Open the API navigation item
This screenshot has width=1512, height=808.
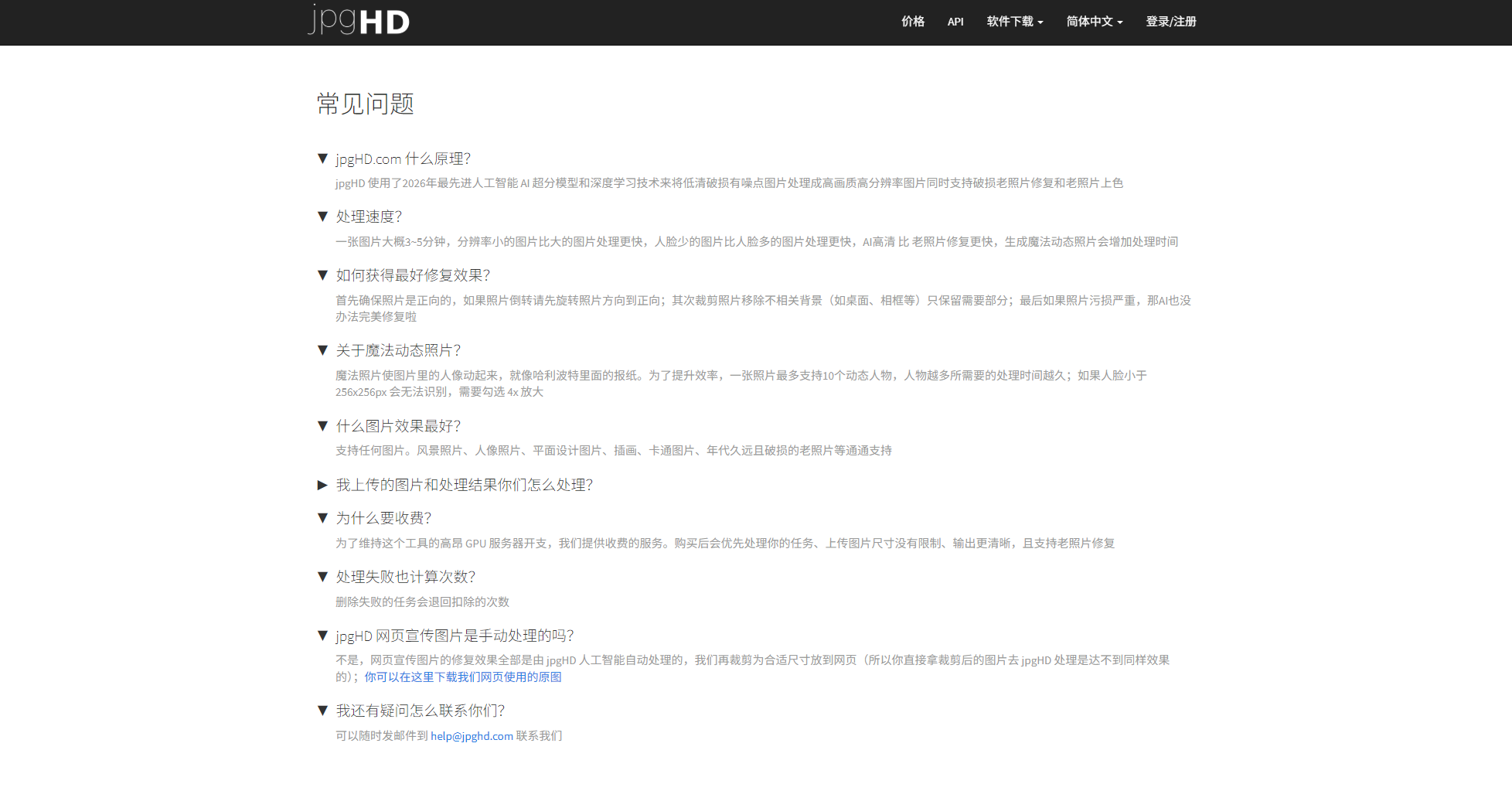(955, 22)
